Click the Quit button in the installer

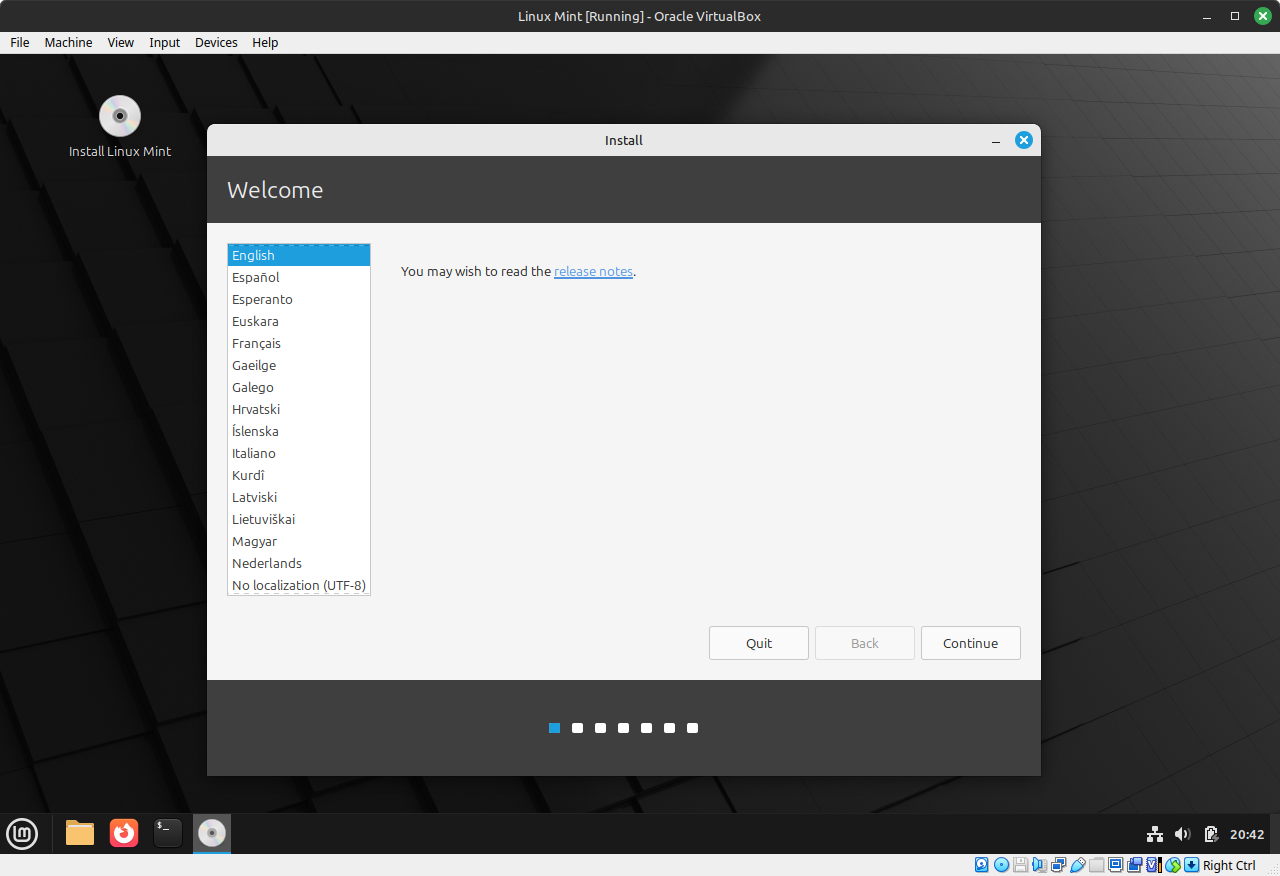point(759,643)
